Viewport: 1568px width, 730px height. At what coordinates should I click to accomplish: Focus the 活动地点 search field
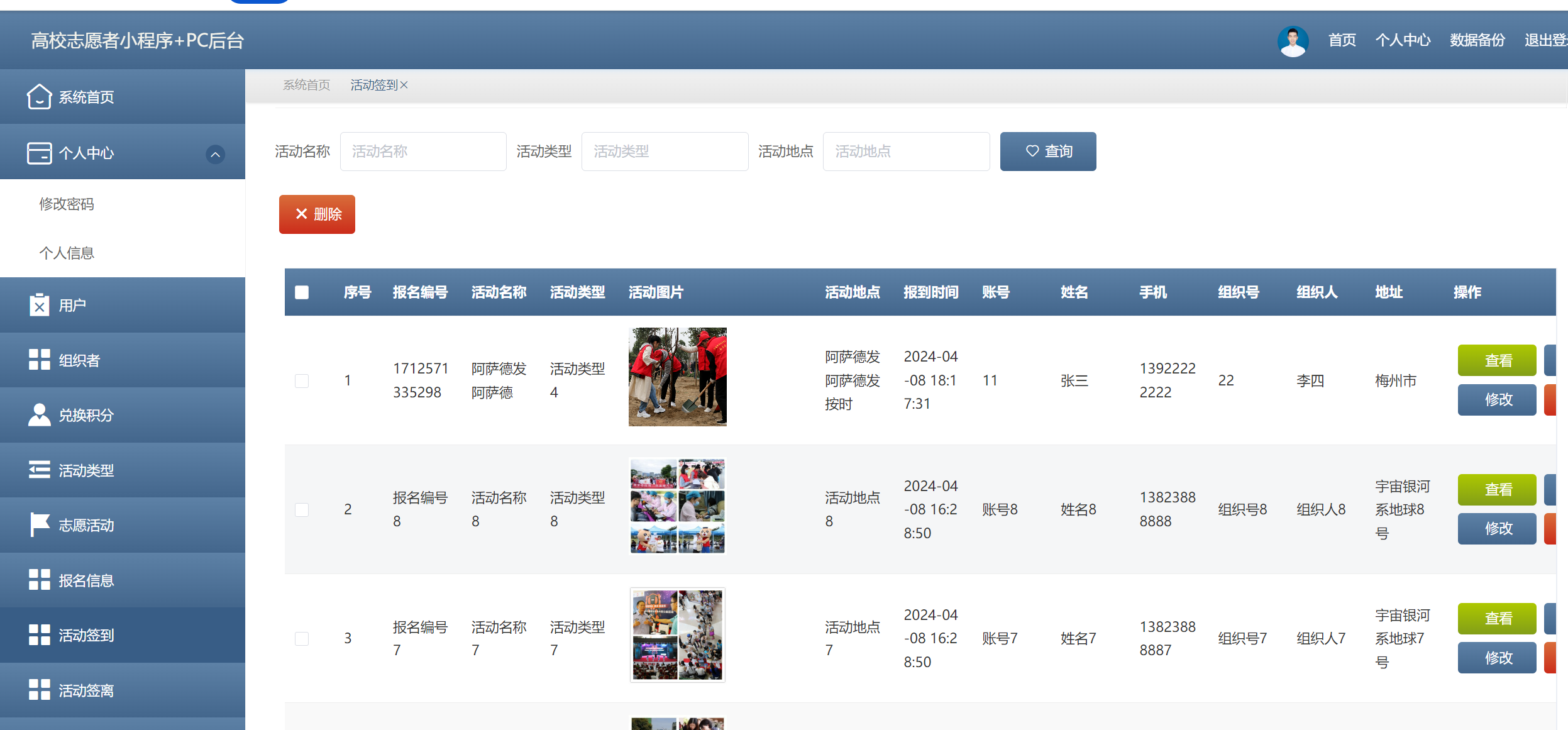tap(906, 152)
